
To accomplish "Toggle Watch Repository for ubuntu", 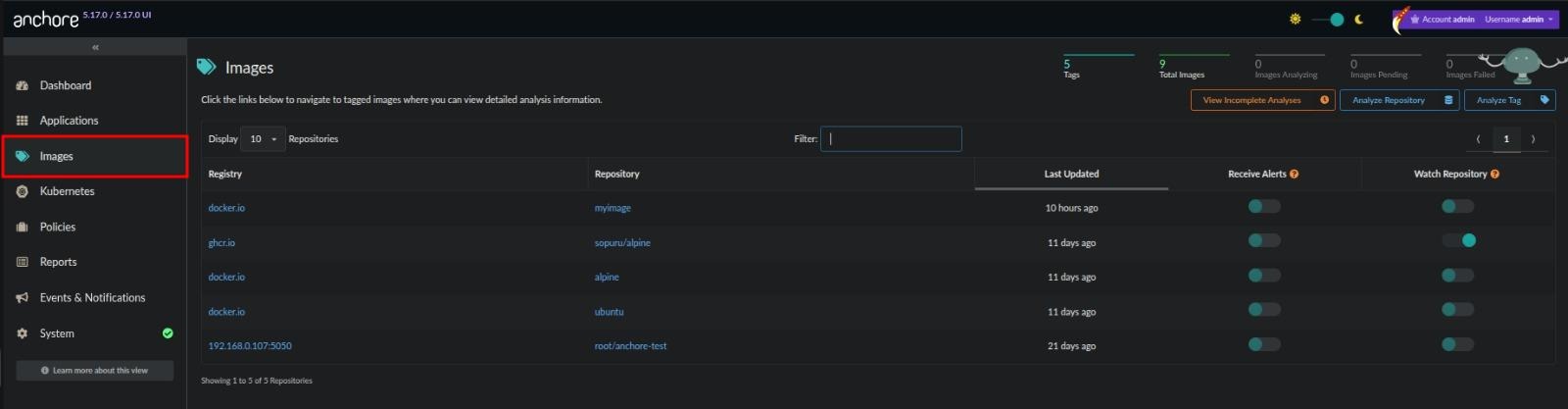I will point(1457,310).
